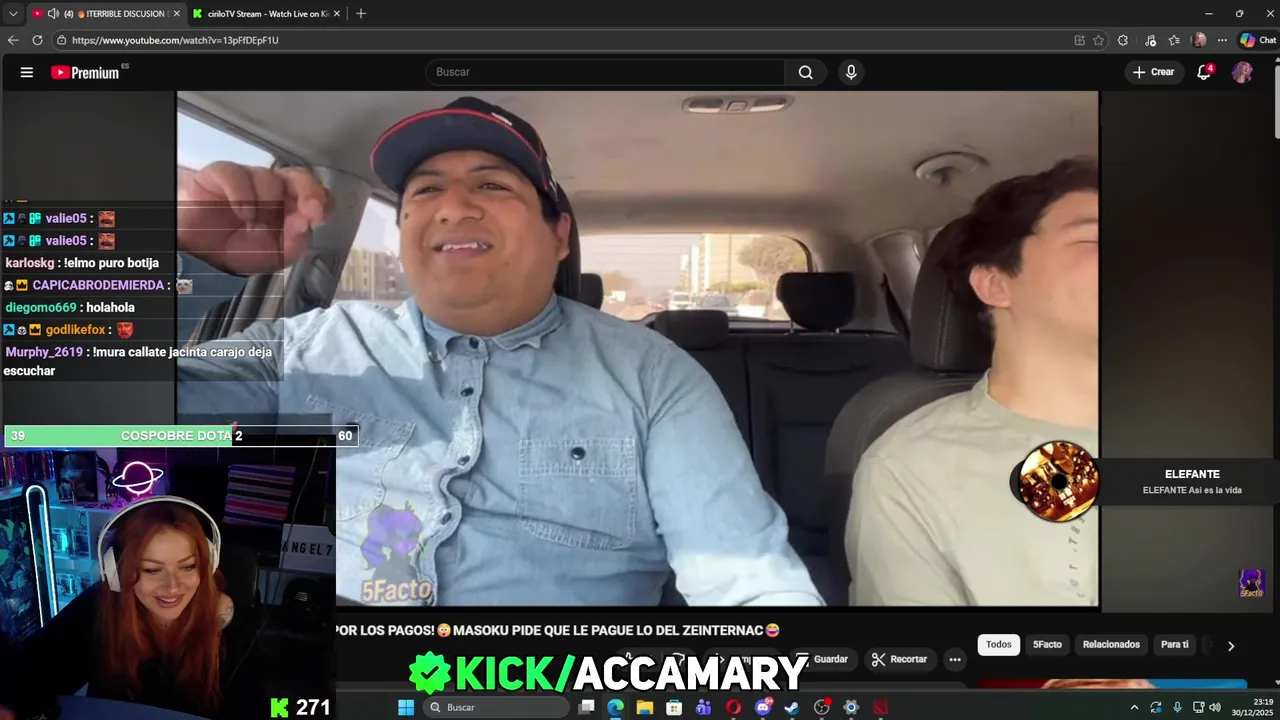Select the Relacionados filter chip

(x=1111, y=645)
